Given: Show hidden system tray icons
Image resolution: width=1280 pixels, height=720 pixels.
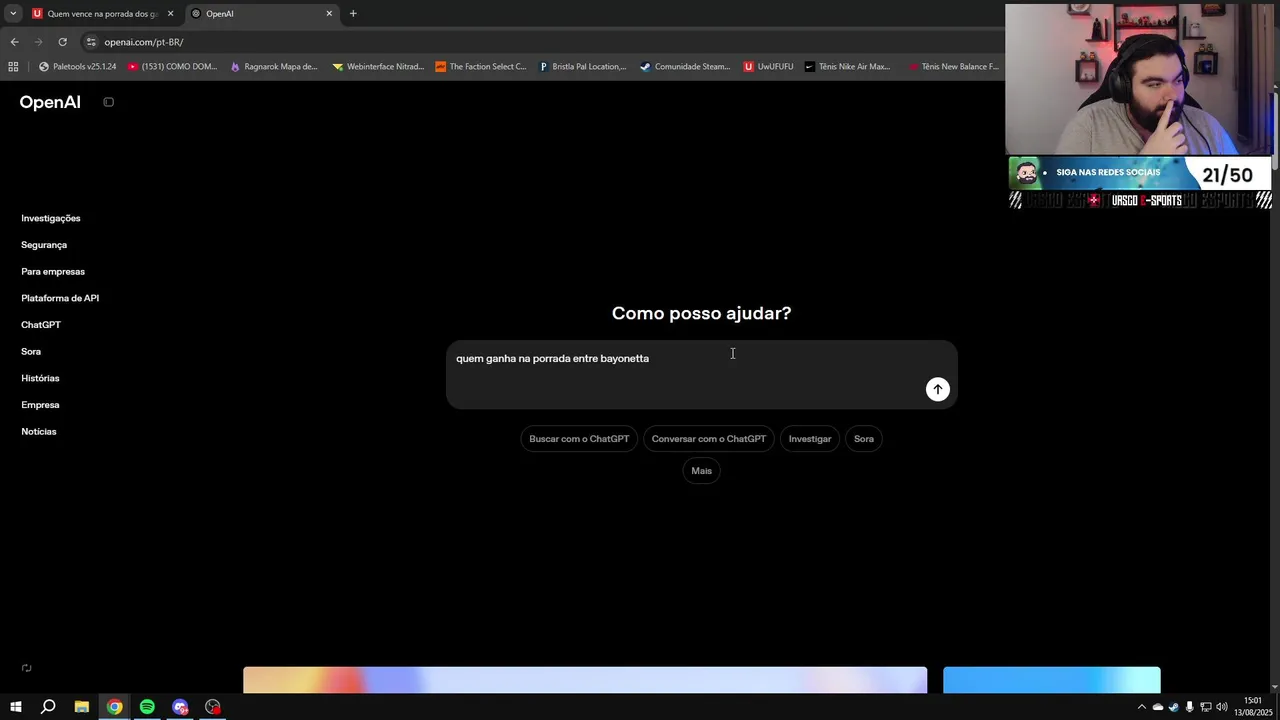Looking at the screenshot, I should [x=1142, y=707].
